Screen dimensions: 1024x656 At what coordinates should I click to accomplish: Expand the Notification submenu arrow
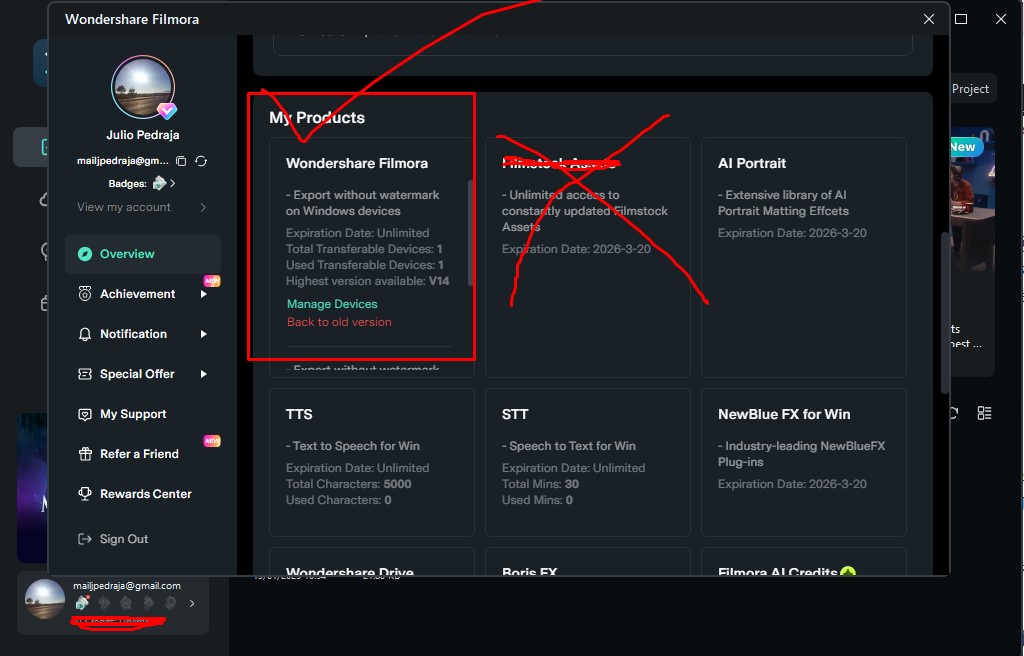coord(204,334)
